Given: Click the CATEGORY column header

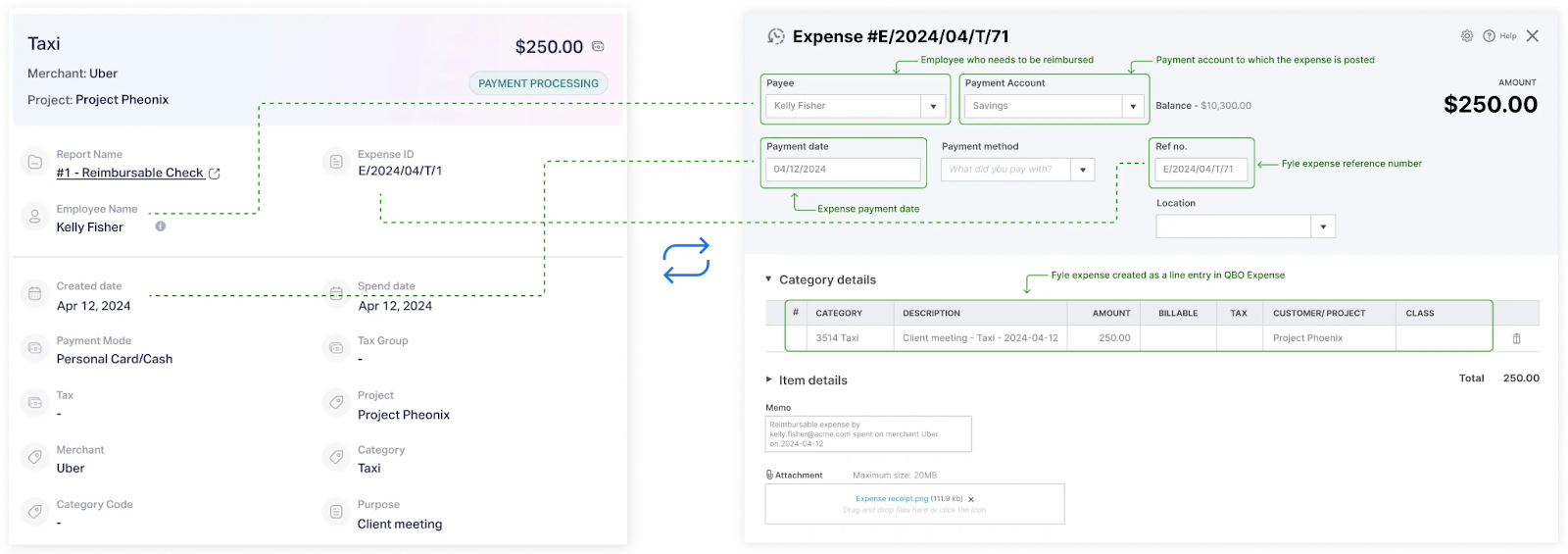Looking at the screenshot, I should (x=839, y=314).
